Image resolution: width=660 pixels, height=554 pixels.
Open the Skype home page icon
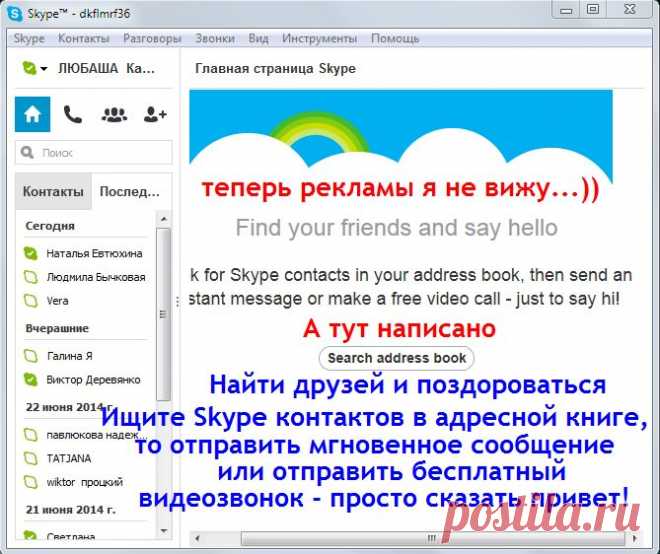pyautogui.click(x=32, y=114)
